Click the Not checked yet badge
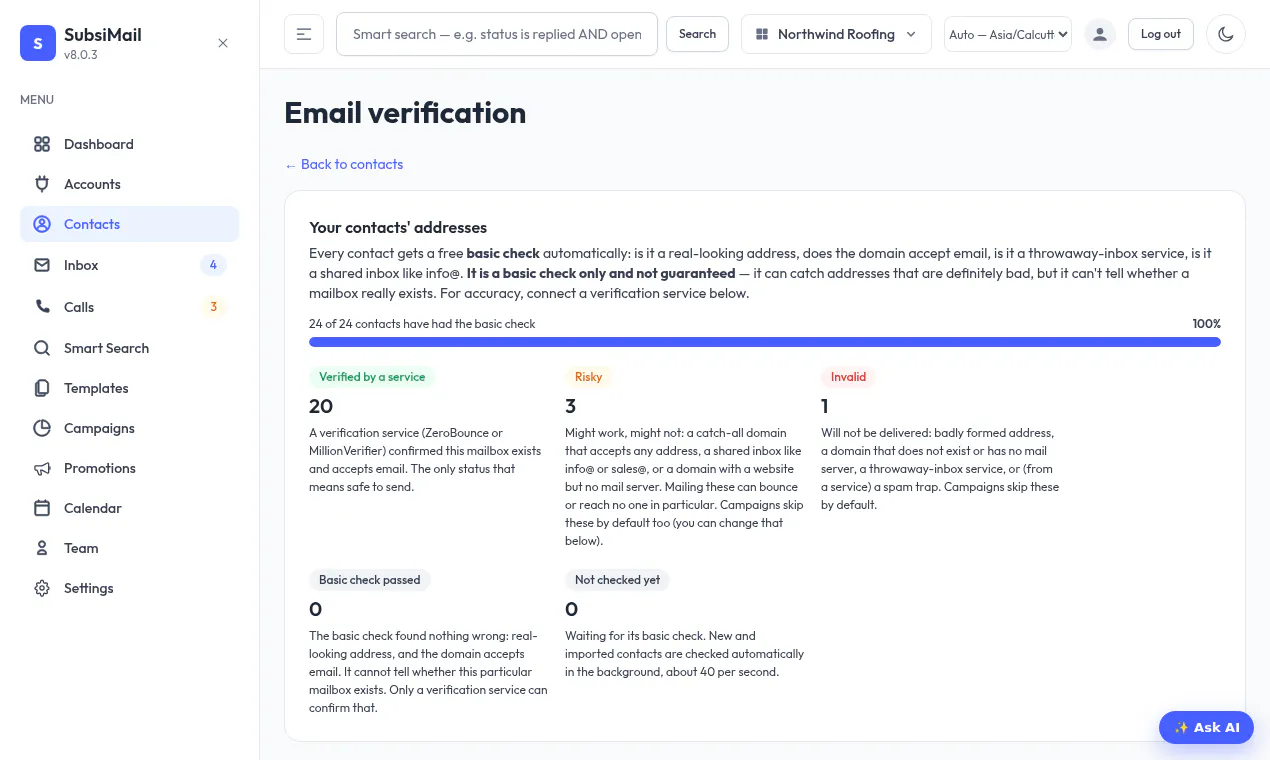Screen dimensions: 1270x760 pos(618,580)
